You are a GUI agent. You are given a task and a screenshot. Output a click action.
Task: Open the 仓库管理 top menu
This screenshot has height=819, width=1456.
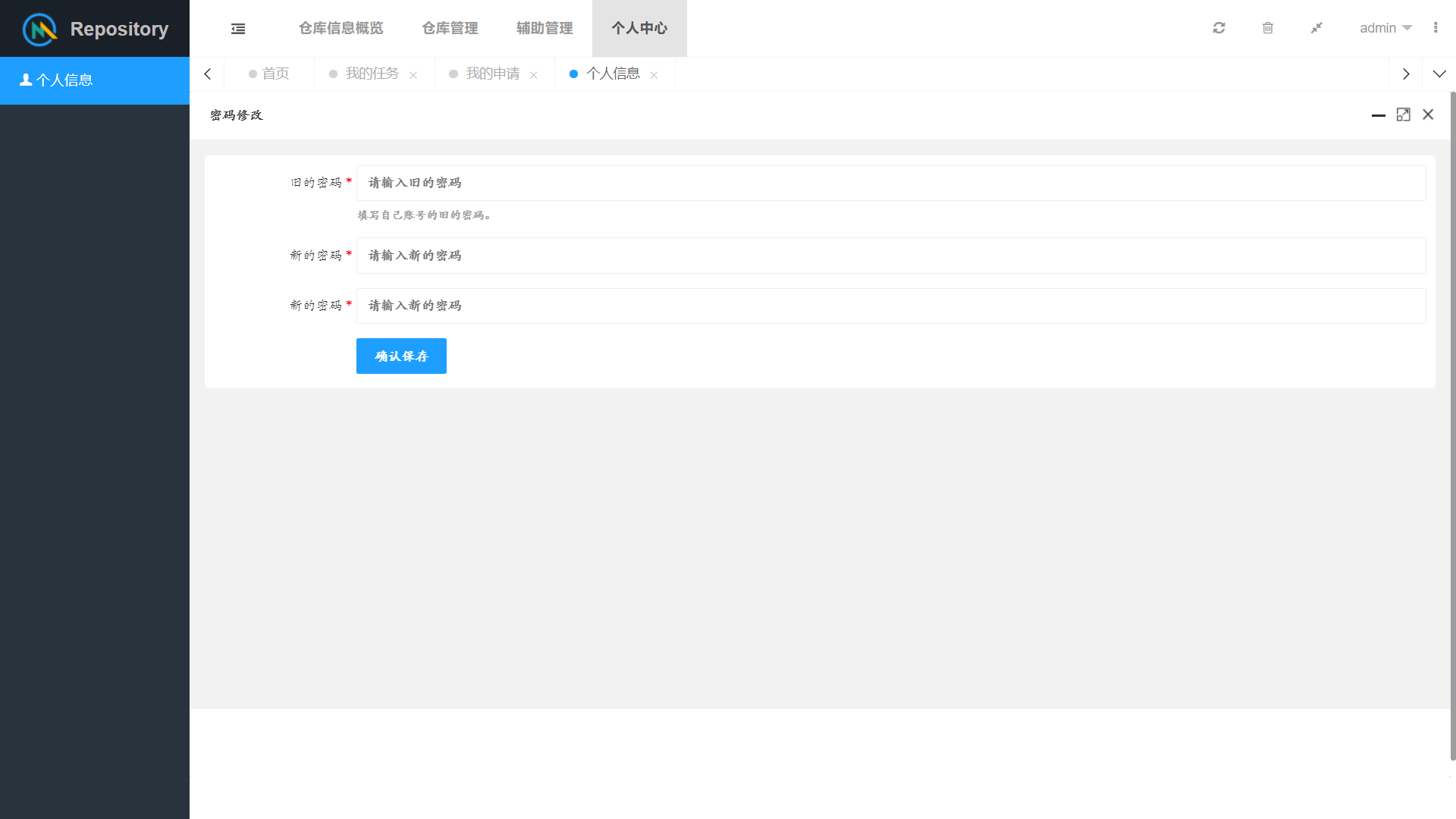pos(450,28)
